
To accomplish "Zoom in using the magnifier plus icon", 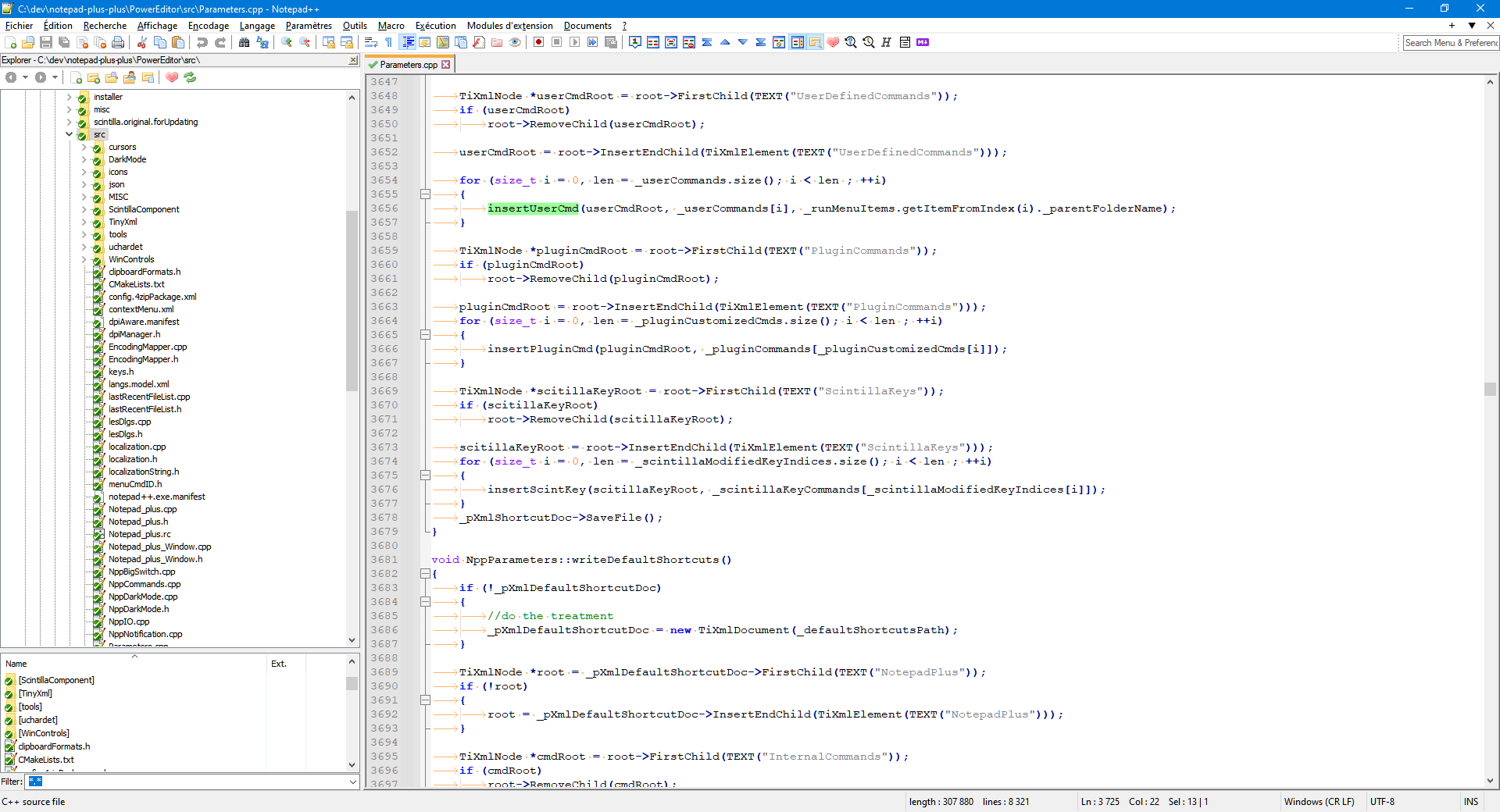I will [x=287, y=42].
